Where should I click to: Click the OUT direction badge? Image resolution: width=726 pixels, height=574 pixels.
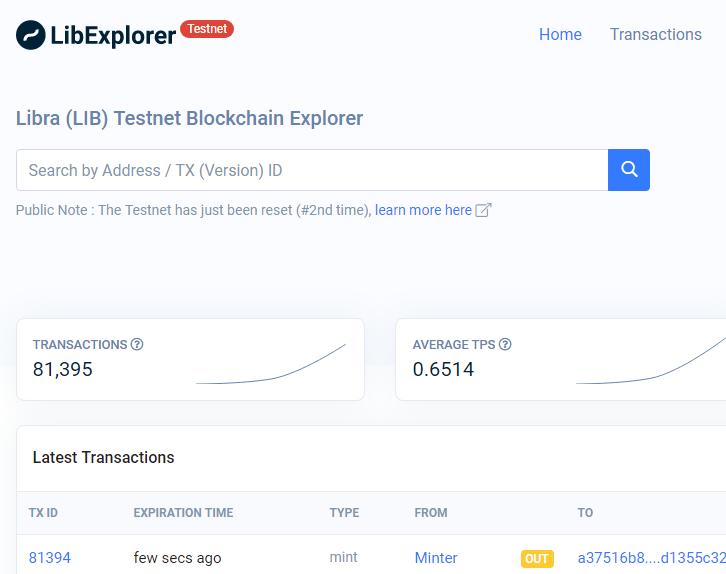point(537,559)
